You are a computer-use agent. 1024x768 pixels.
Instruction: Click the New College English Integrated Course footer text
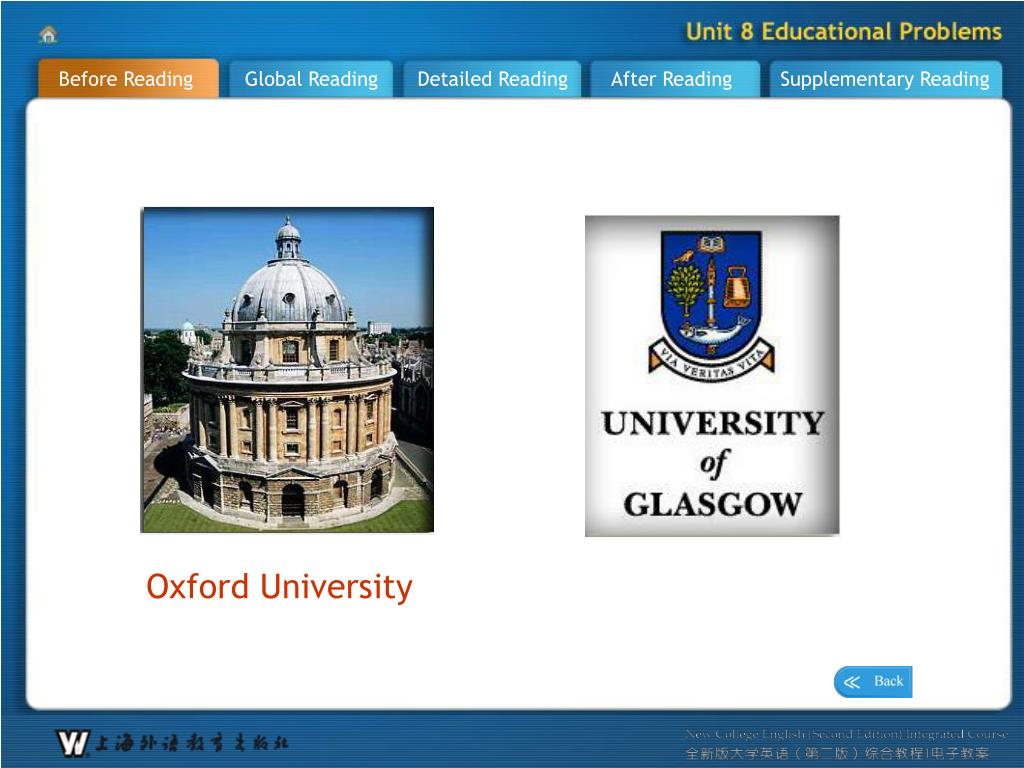[846, 734]
